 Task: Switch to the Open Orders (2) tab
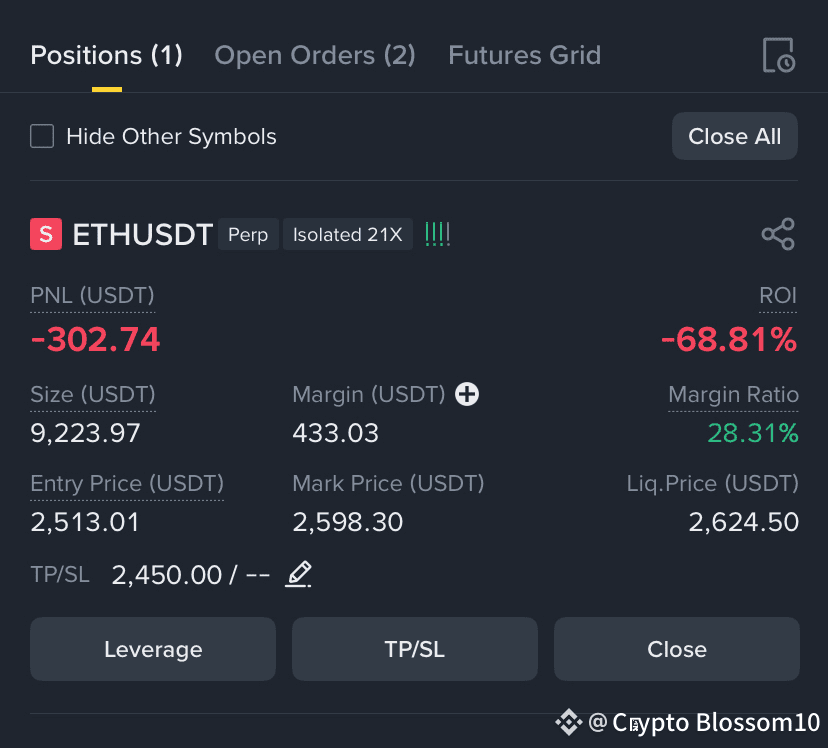click(315, 55)
